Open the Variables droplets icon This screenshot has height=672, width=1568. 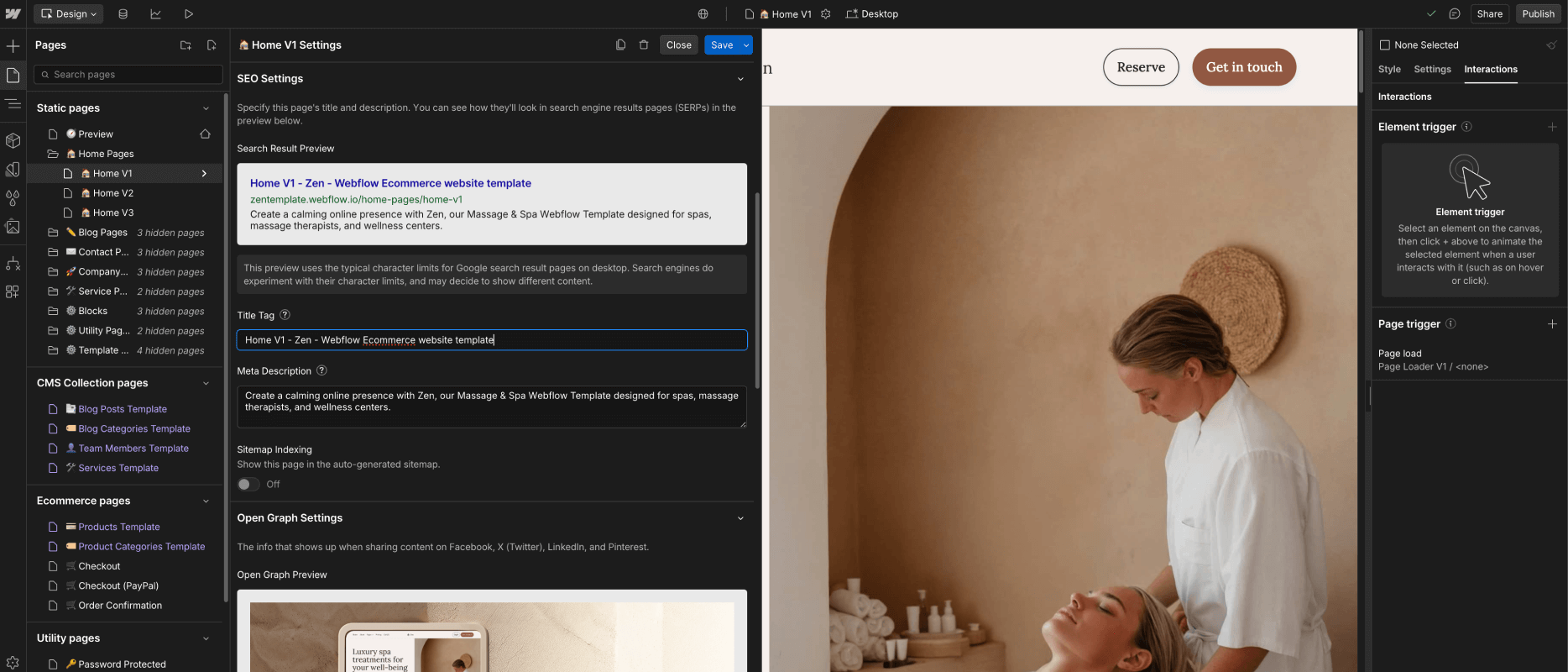coord(13,197)
